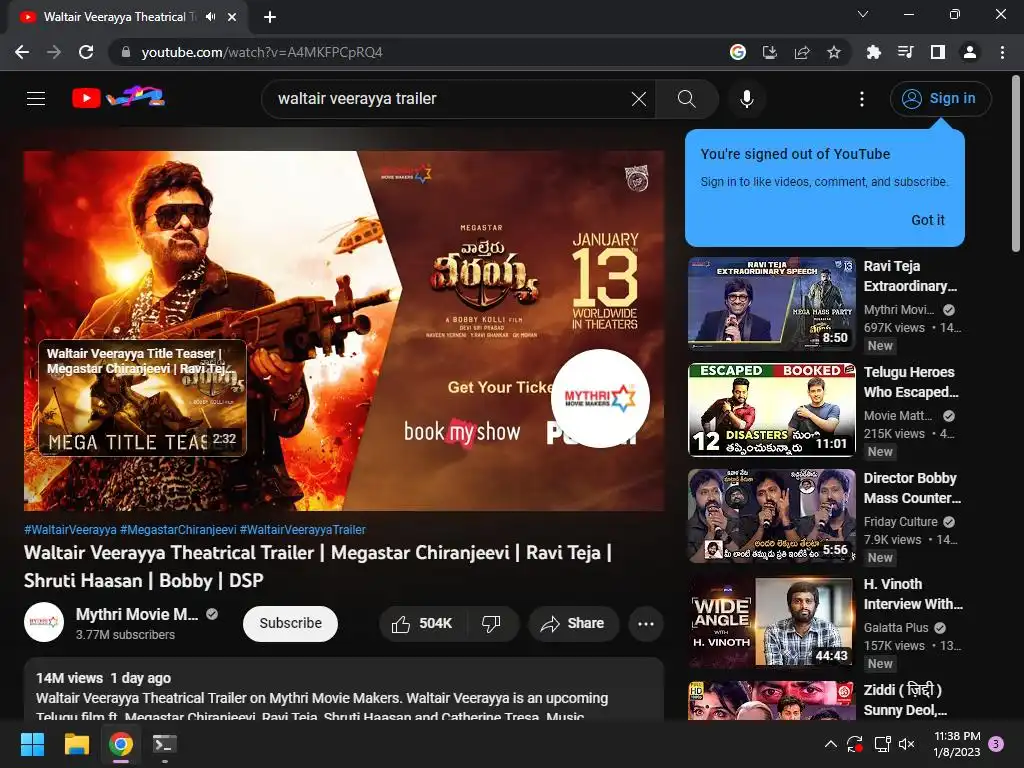
Task: Go forward in browser history
Action: 54,52
